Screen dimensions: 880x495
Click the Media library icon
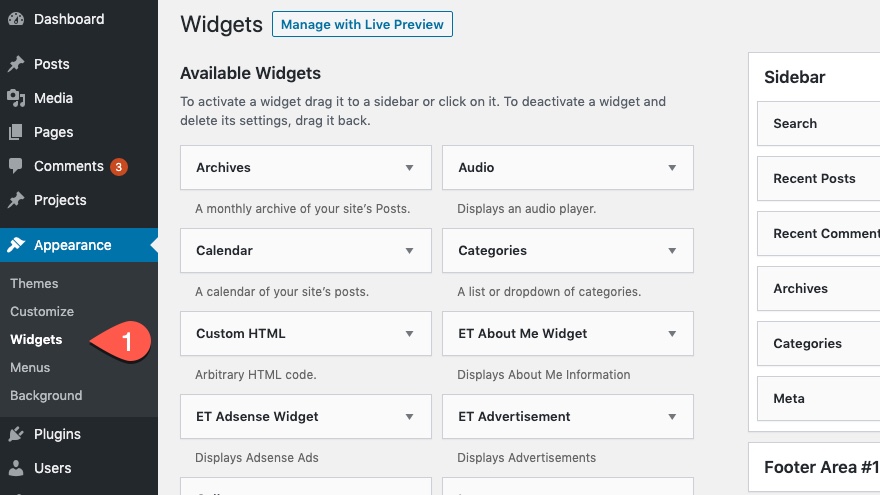16,98
